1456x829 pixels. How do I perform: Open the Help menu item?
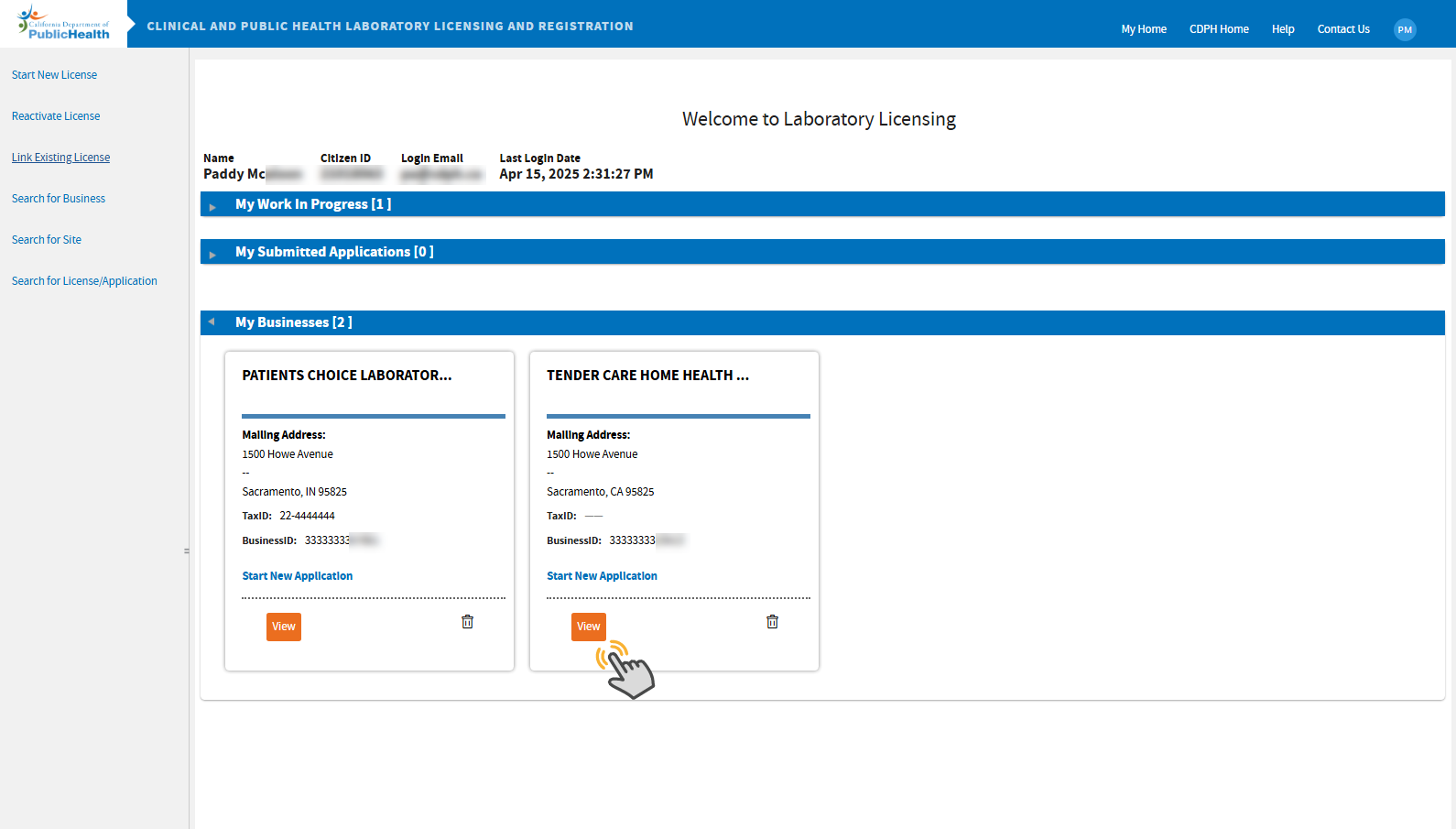[1282, 29]
